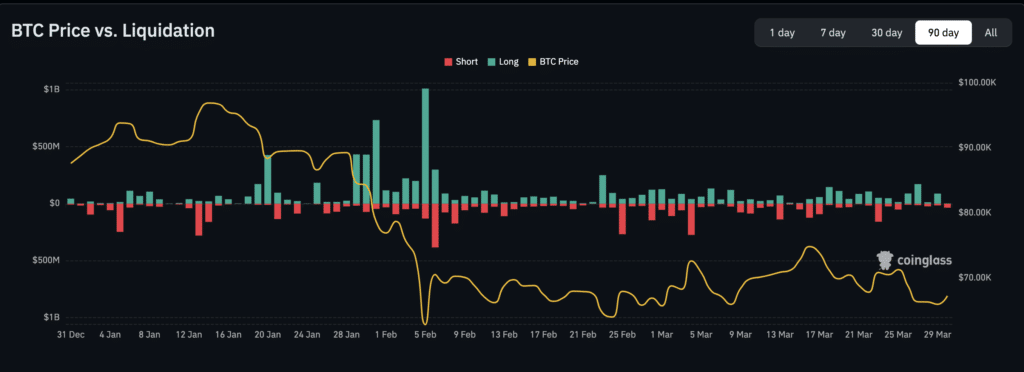Screen dimensions: 1024x372
Task: Click the '5 Feb' date label
Action: click(425, 334)
